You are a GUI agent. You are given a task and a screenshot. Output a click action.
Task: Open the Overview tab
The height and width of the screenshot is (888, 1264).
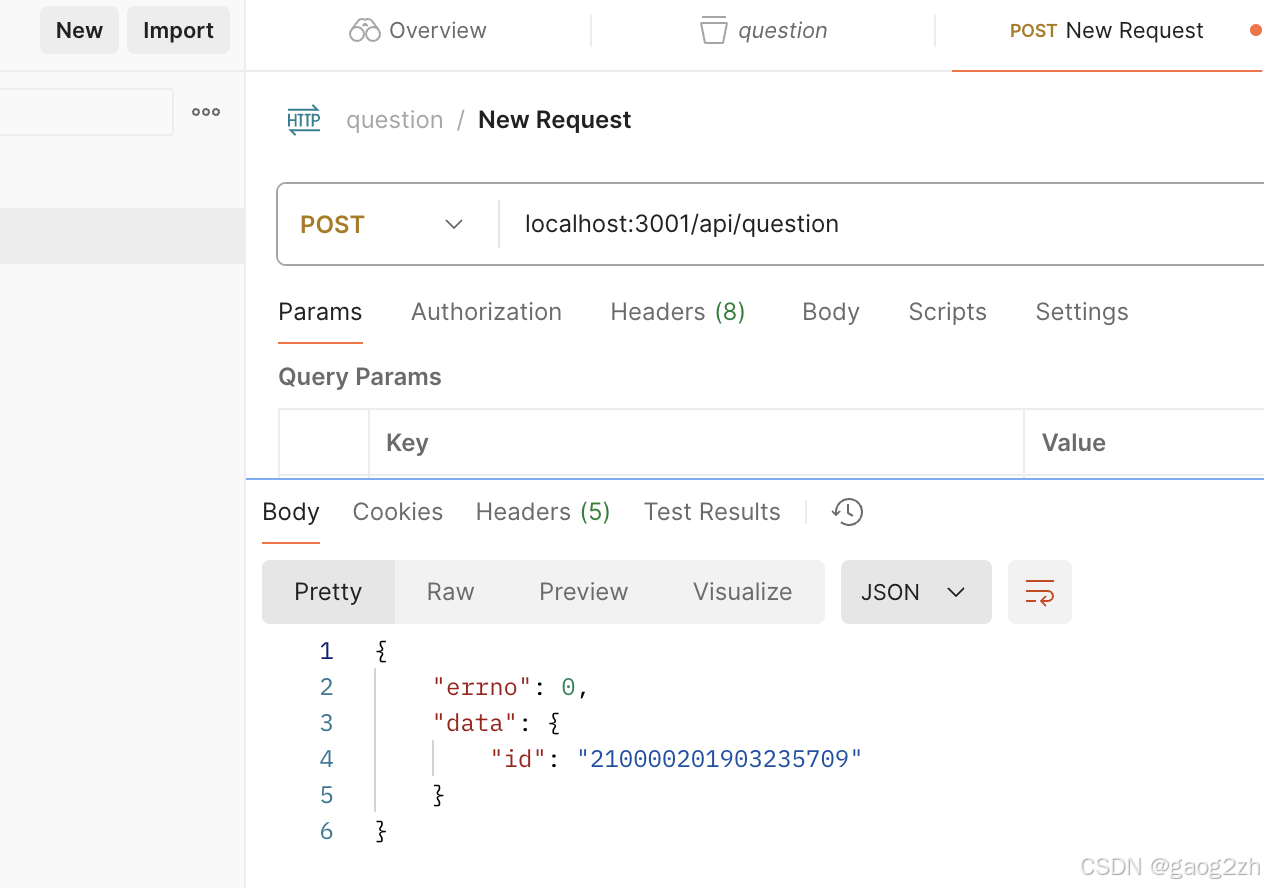(418, 30)
